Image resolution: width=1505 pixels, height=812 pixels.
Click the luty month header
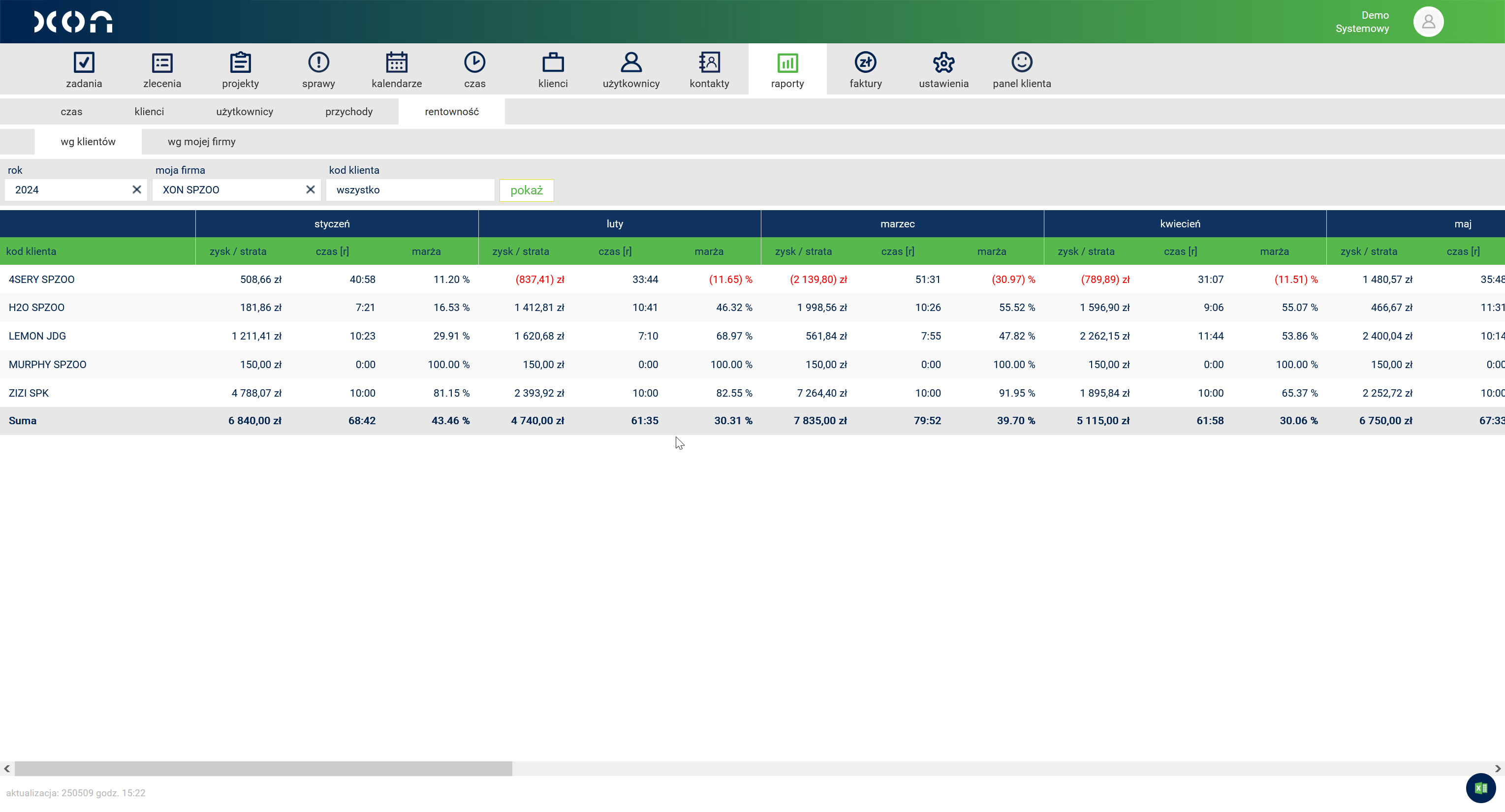pos(615,224)
